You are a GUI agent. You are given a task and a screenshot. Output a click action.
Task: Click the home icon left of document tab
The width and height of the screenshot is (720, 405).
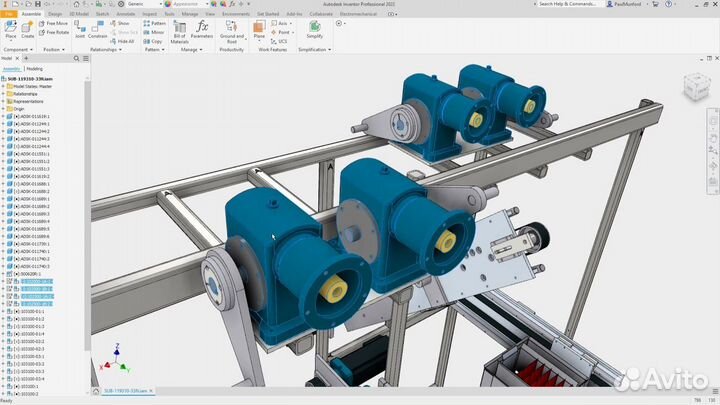coord(96,391)
